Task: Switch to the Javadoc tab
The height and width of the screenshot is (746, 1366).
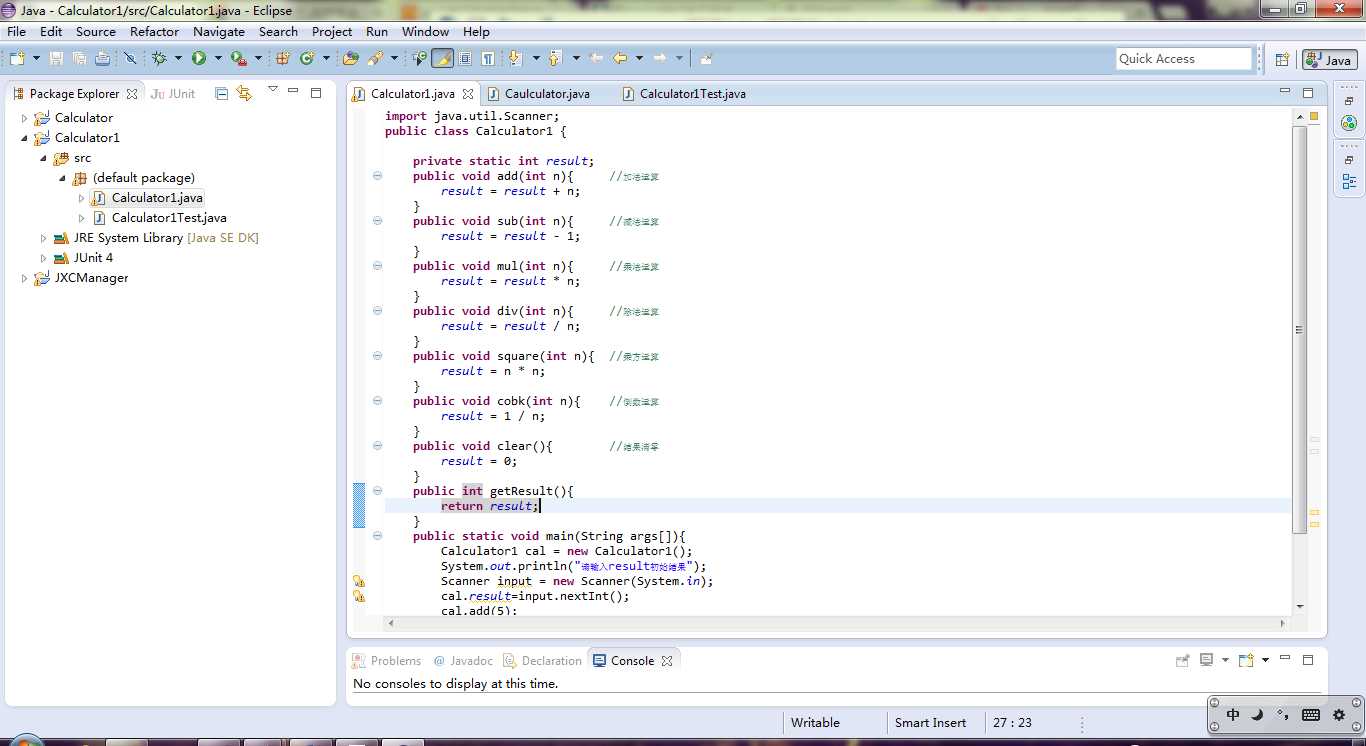Action: coord(463,661)
